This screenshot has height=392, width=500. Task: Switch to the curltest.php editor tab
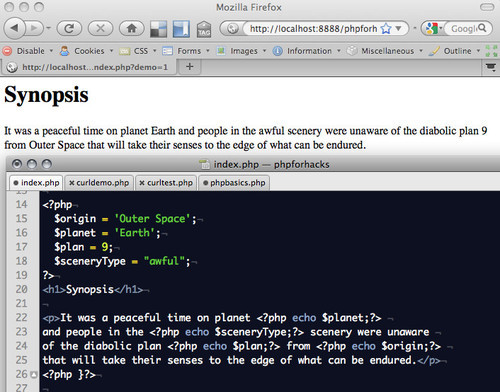click(x=166, y=183)
